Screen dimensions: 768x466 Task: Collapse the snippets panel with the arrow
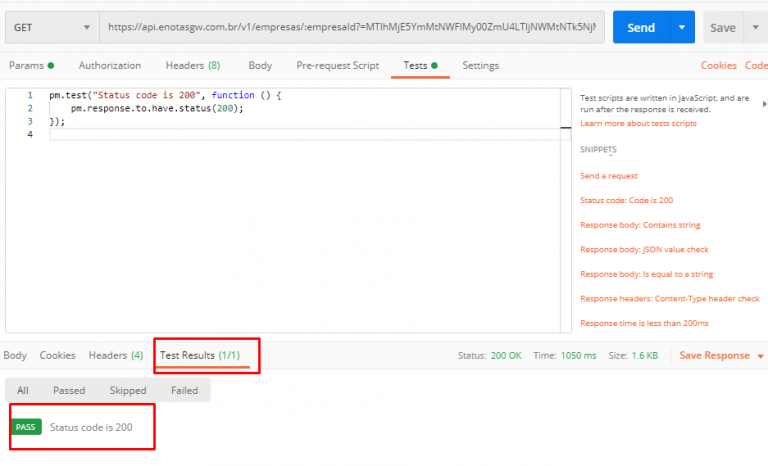click(x=764, y=103)
